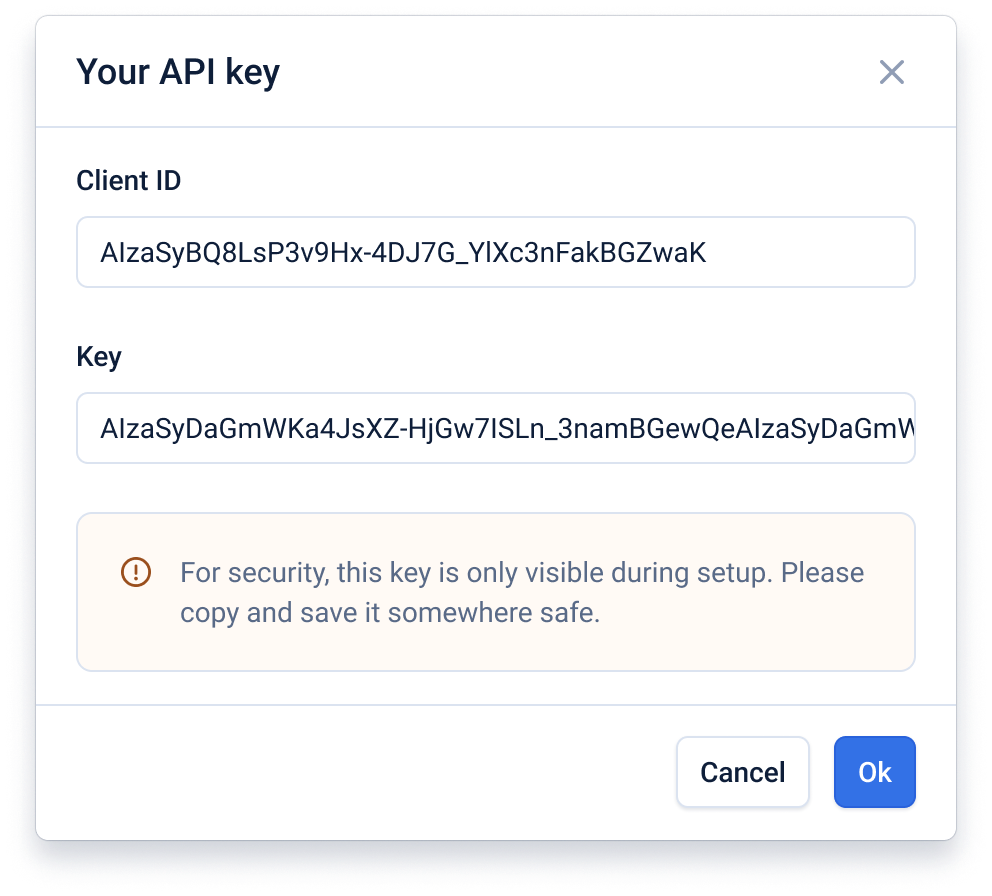Screen dimensions: 992x896
Task: Click the "Key" field label
Action: pos(99,357)
